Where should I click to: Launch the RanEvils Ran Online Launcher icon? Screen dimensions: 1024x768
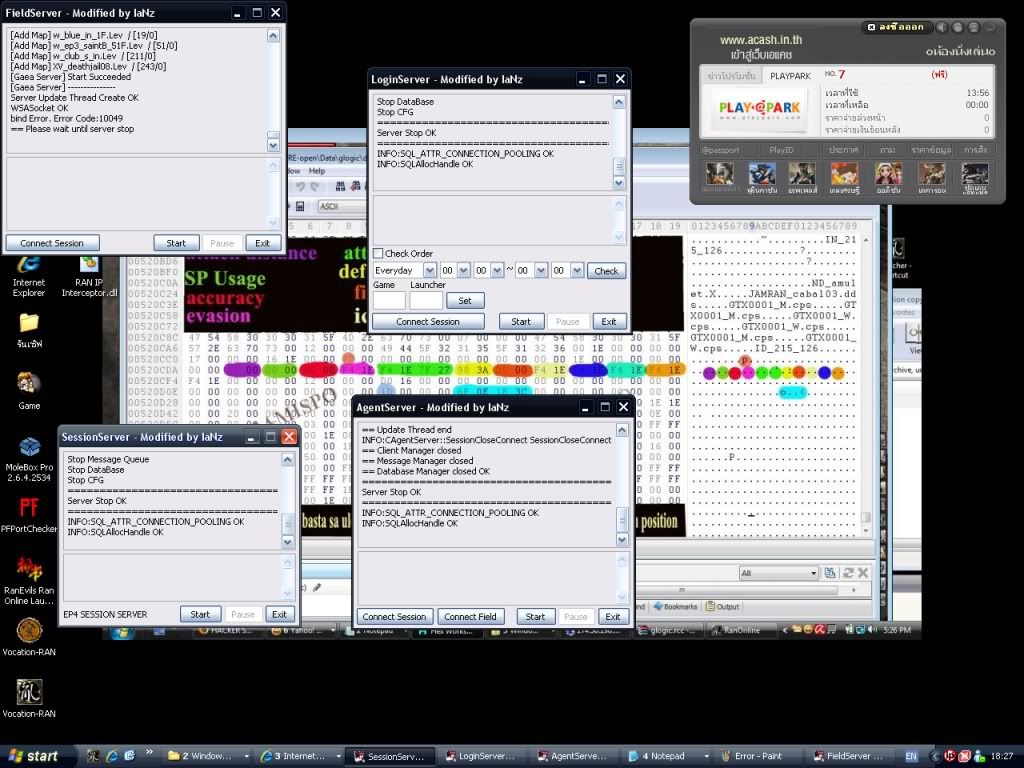[x=29, y=569]
